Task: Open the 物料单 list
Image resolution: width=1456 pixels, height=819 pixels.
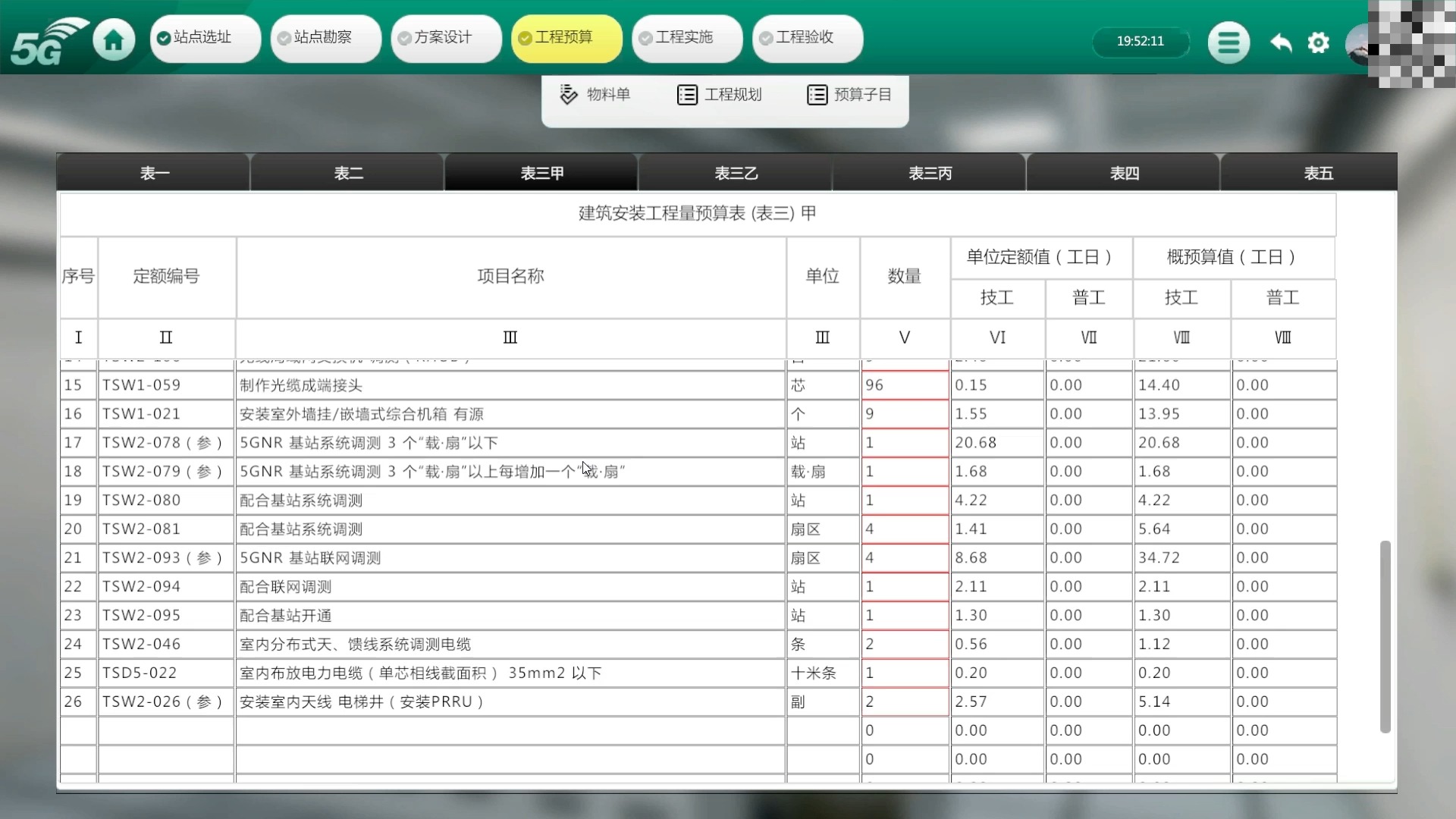Action: [595, 95]
